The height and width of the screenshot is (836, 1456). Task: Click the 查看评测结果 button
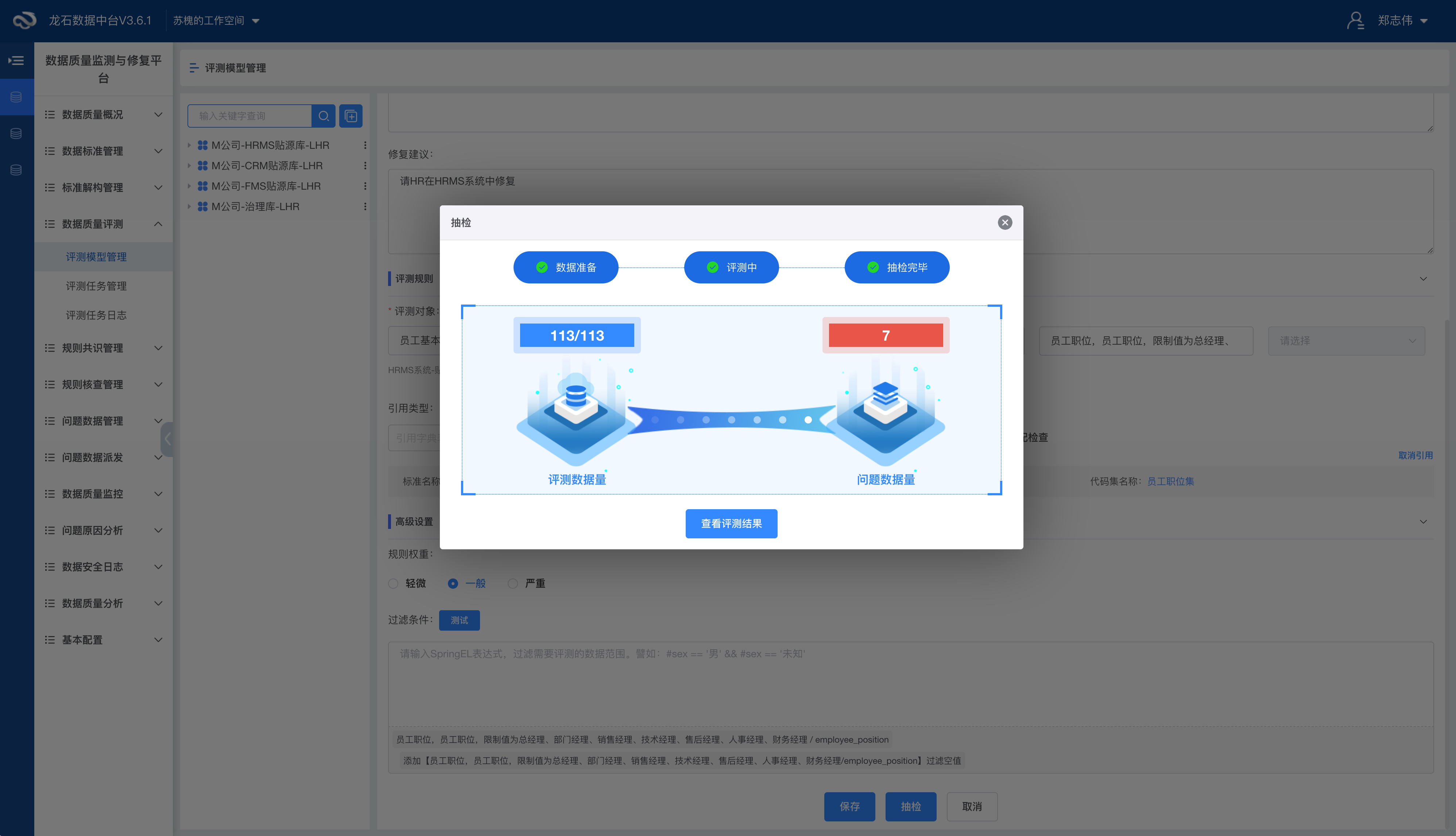coord(731,524)
